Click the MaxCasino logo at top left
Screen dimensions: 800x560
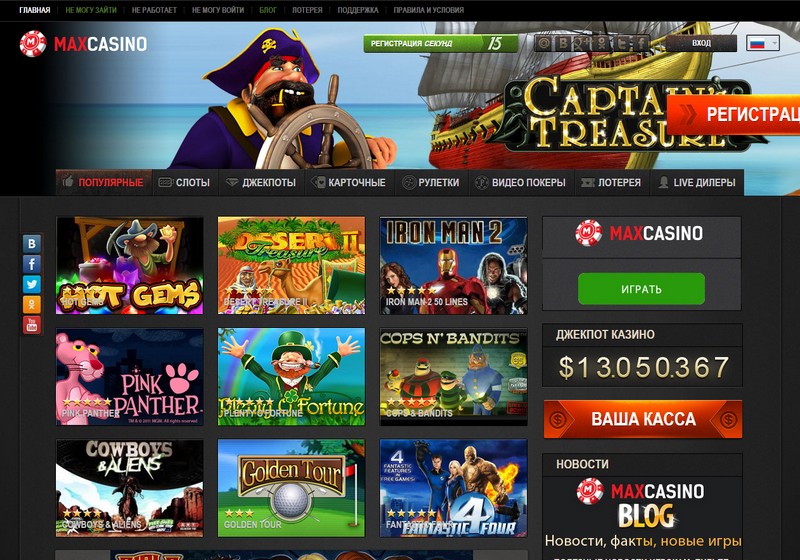point(83,44)
